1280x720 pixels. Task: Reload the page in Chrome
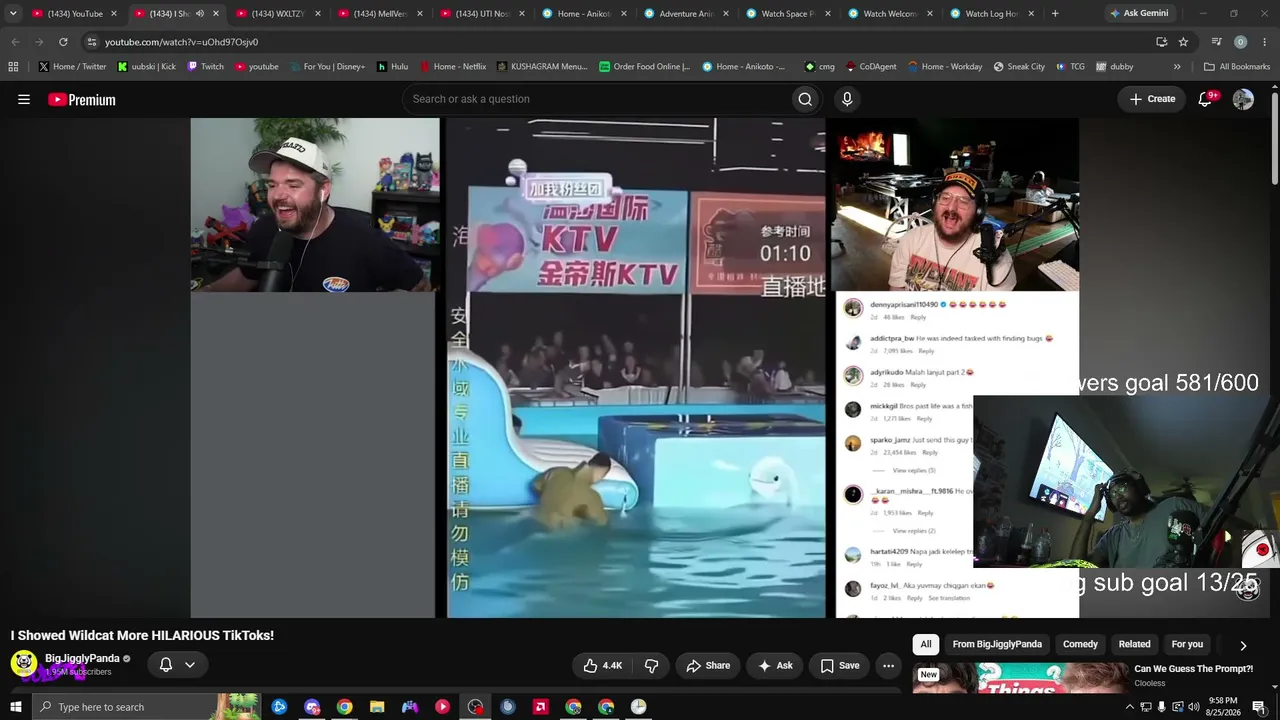[x=63, y=42]
